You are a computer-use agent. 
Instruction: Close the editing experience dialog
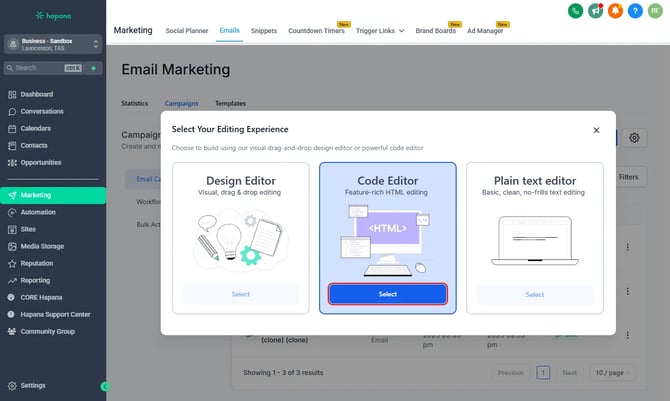(597, 129)
